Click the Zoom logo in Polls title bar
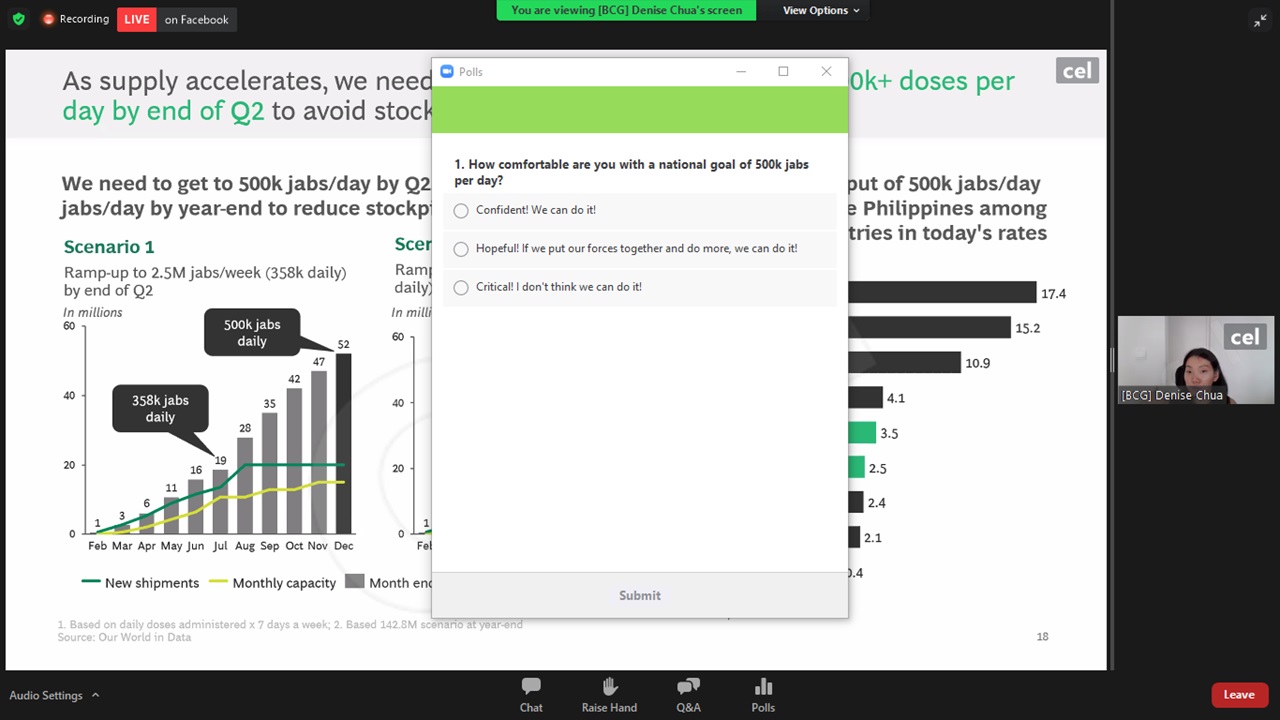Viewport: 1280px width, 720px height. pos(447,72)
